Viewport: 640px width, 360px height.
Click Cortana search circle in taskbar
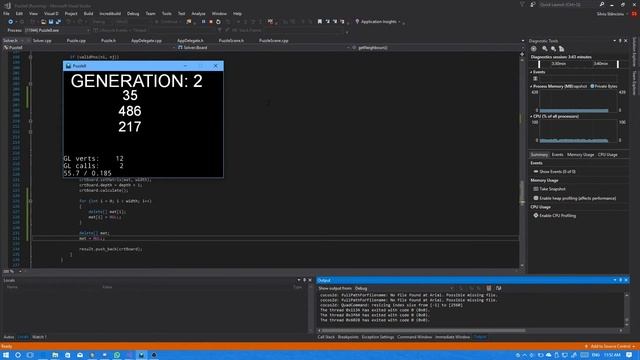tap(18, 355)
